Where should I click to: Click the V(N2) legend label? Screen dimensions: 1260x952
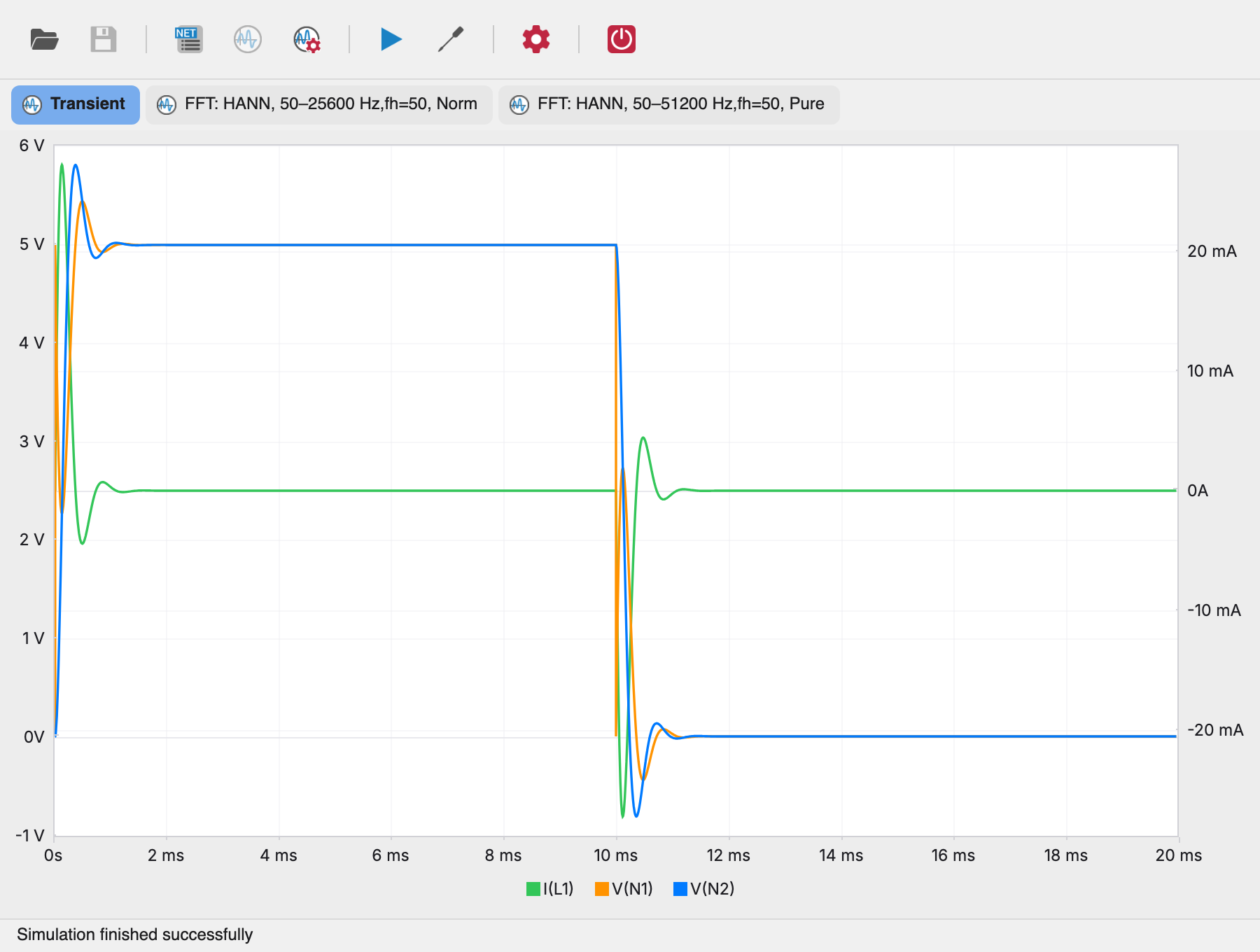tap(713, 889)
